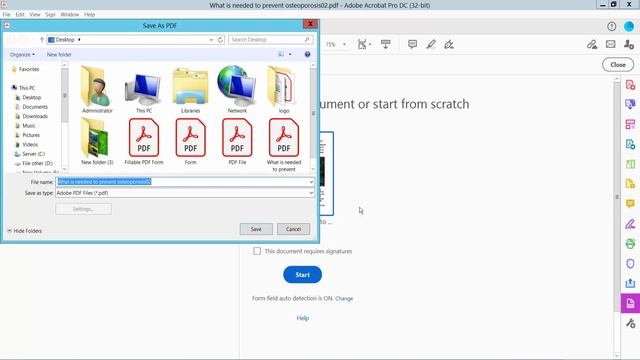Click the fit page scrolling toolbar icon

tap(361, 44)
